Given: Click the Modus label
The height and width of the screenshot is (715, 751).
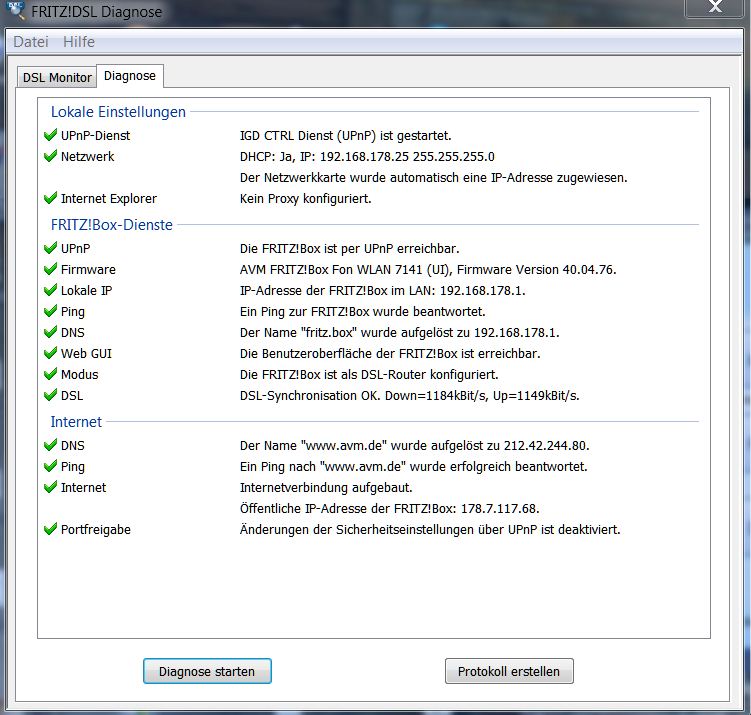Looking at the screenshot, I should click(80, 375).
